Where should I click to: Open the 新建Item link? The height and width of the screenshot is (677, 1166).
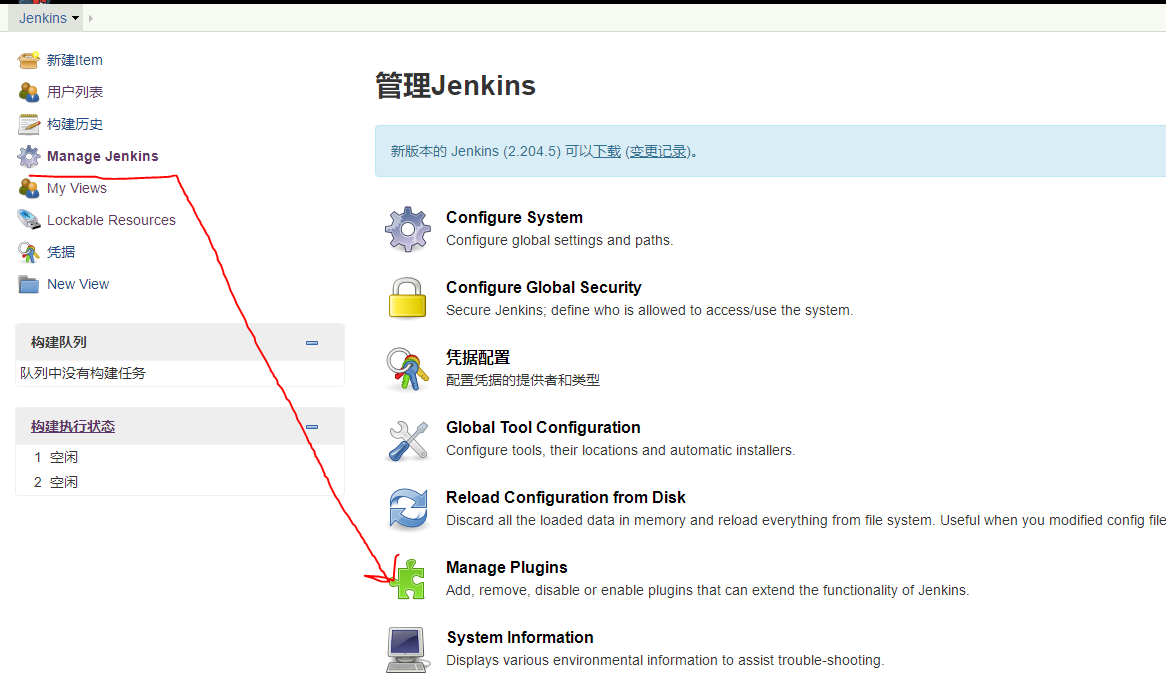point(74,60)
